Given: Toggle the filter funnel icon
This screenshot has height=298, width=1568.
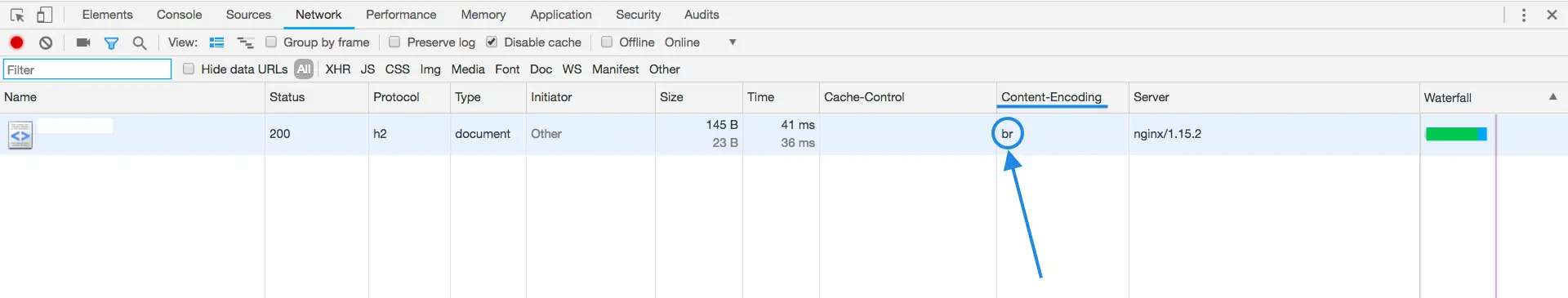Looking at the screenshot, I should 112,42.
